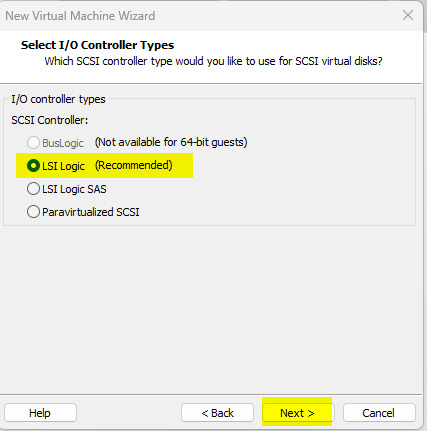Click the "LSI Logic" label text
Viewport: 427px width, 431px height.
pos(63,166)
